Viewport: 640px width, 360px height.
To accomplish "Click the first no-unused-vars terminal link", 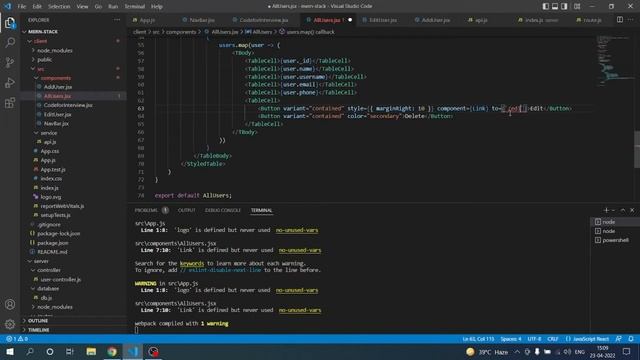I will point(297,230).
